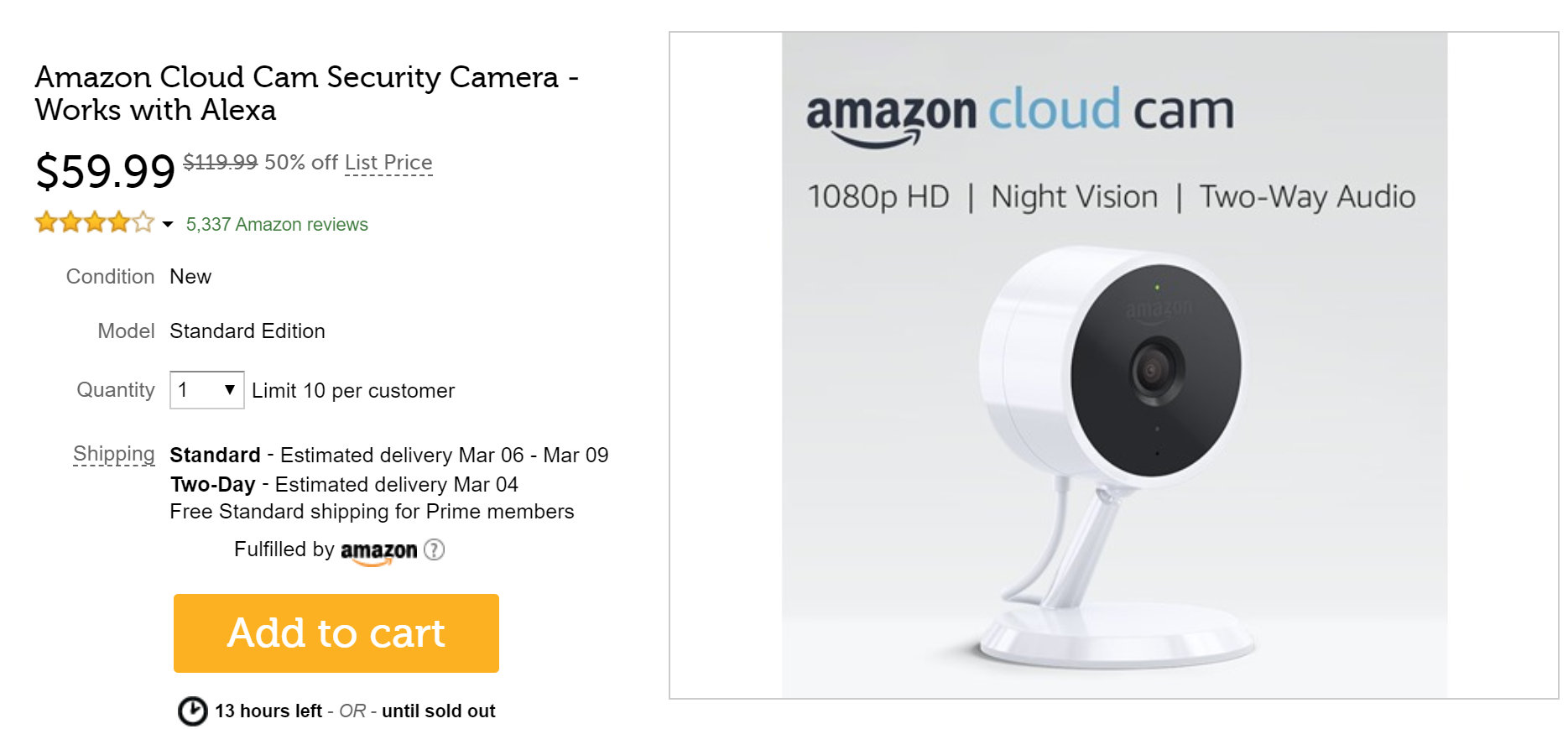
Task: Select the half-filled fifth star
Action: (x=143, y=222)
